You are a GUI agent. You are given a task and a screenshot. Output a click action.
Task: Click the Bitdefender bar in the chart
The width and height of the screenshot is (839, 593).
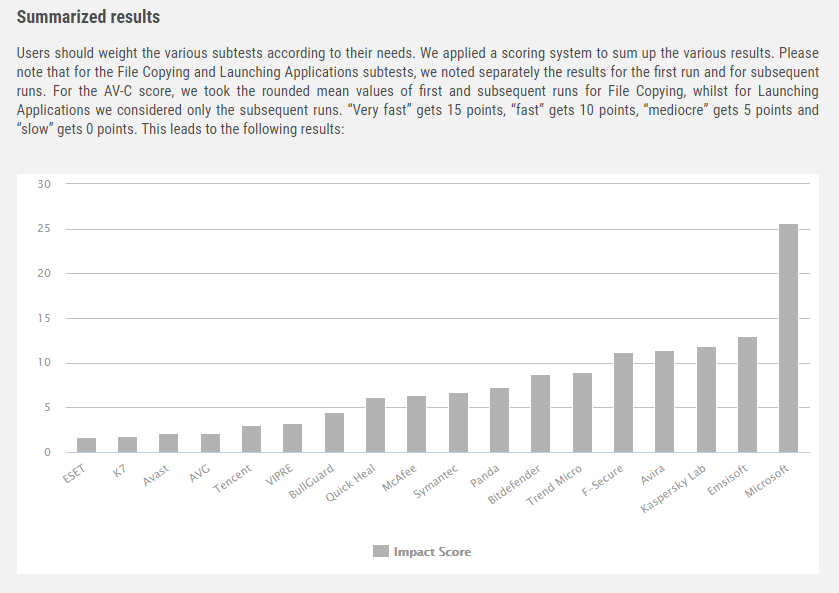(540, 414)
